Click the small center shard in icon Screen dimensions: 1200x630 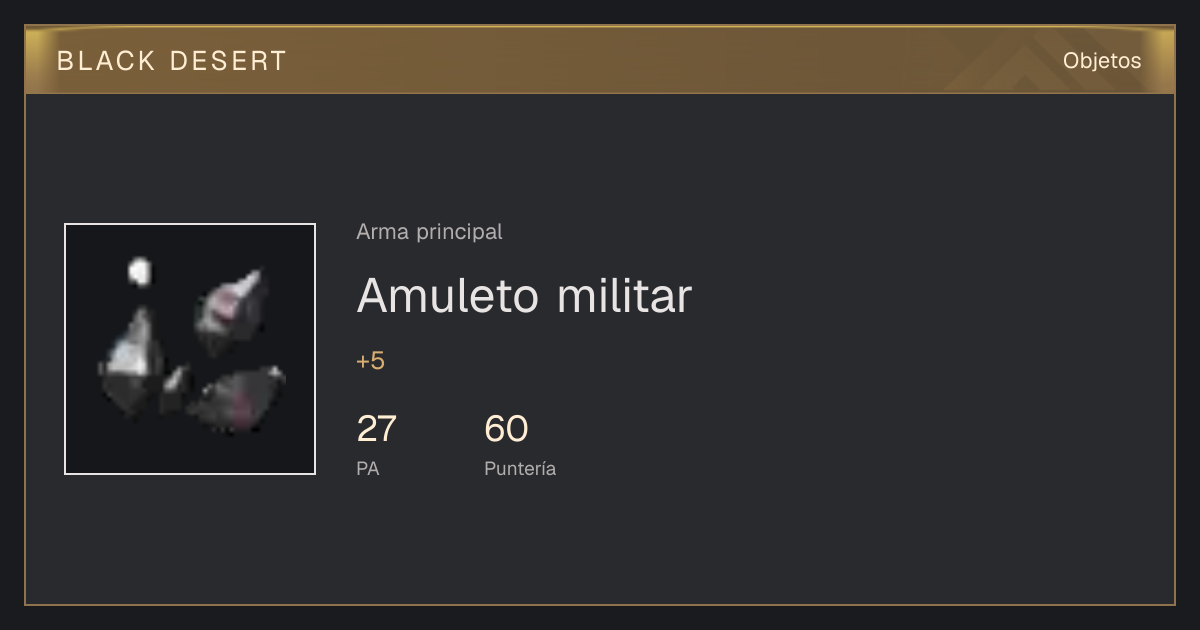[x=176, y=382]
